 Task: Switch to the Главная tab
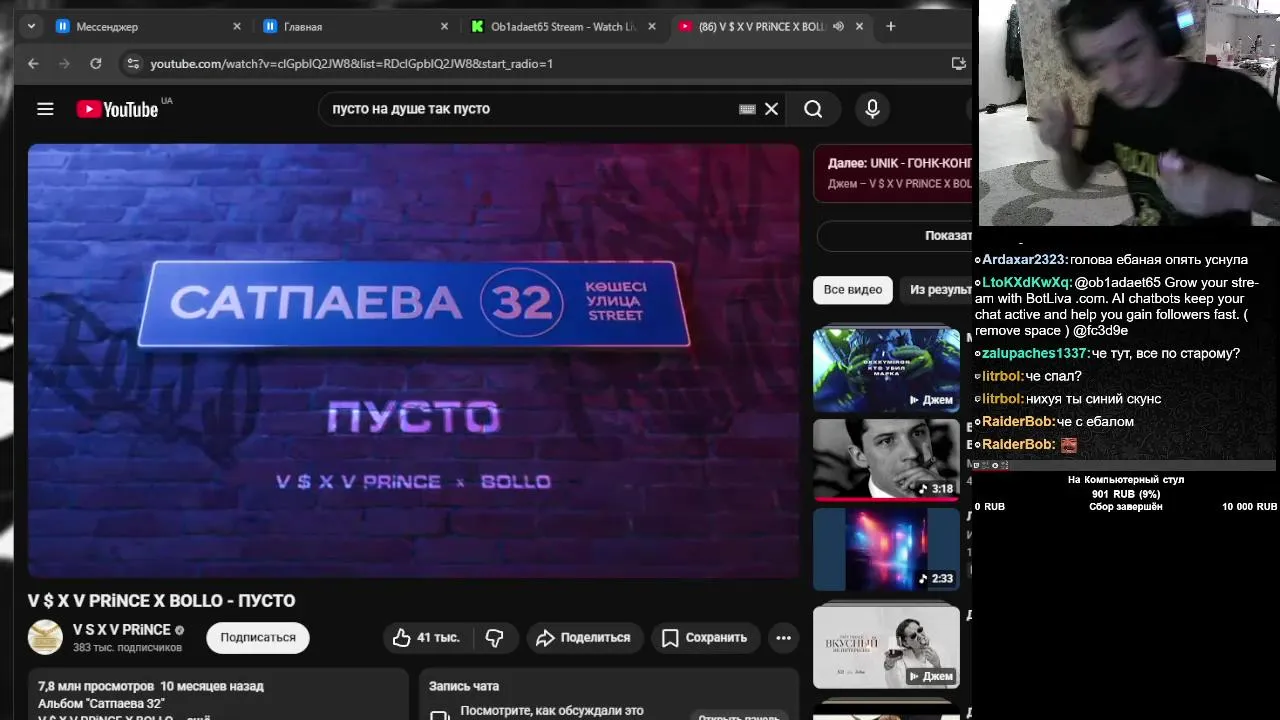point(356,26)
